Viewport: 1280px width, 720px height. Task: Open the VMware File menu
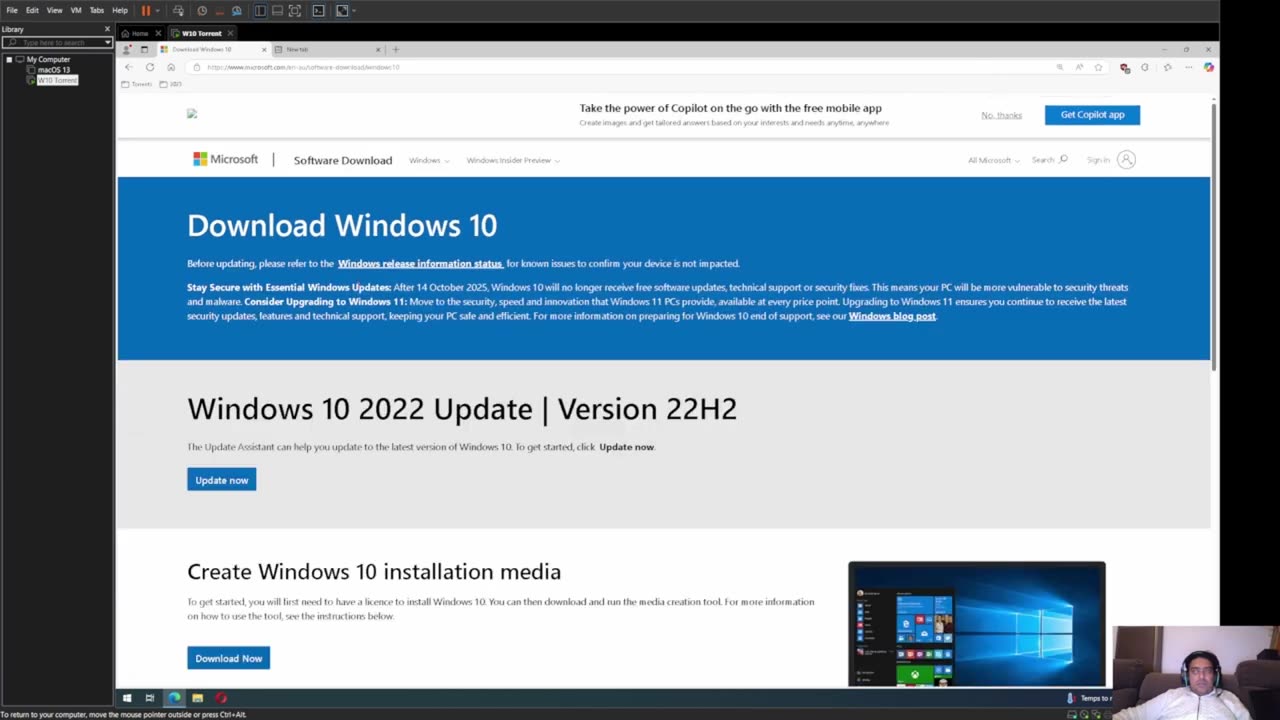pos(12,10)
